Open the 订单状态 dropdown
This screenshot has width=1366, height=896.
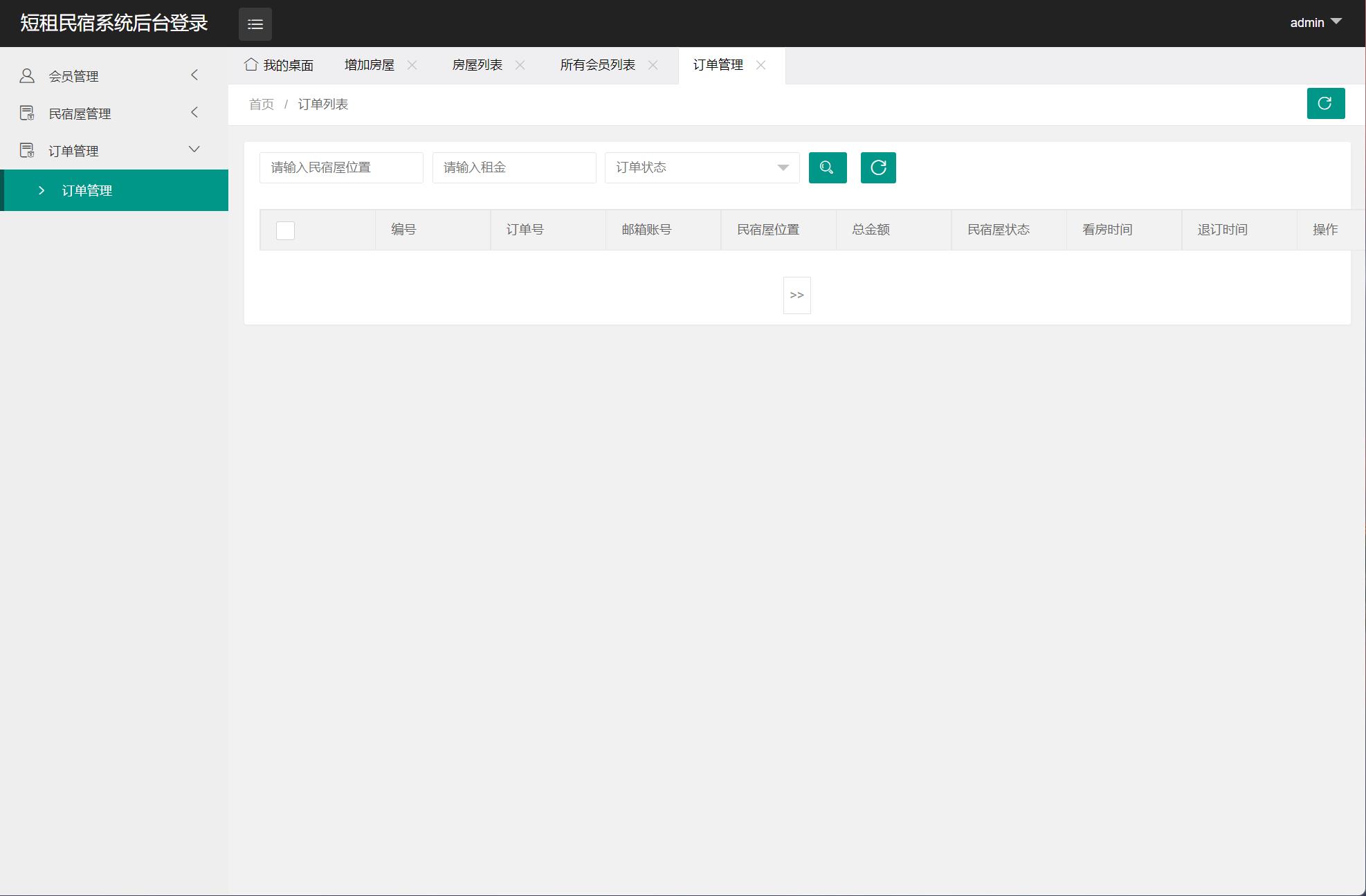tap(702, 167)
